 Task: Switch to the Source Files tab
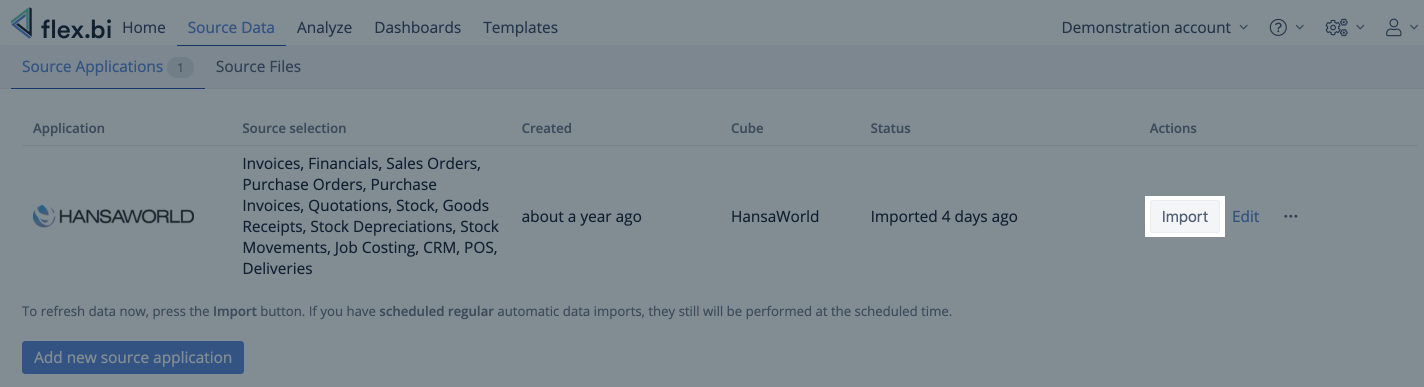tap(258, 67)
